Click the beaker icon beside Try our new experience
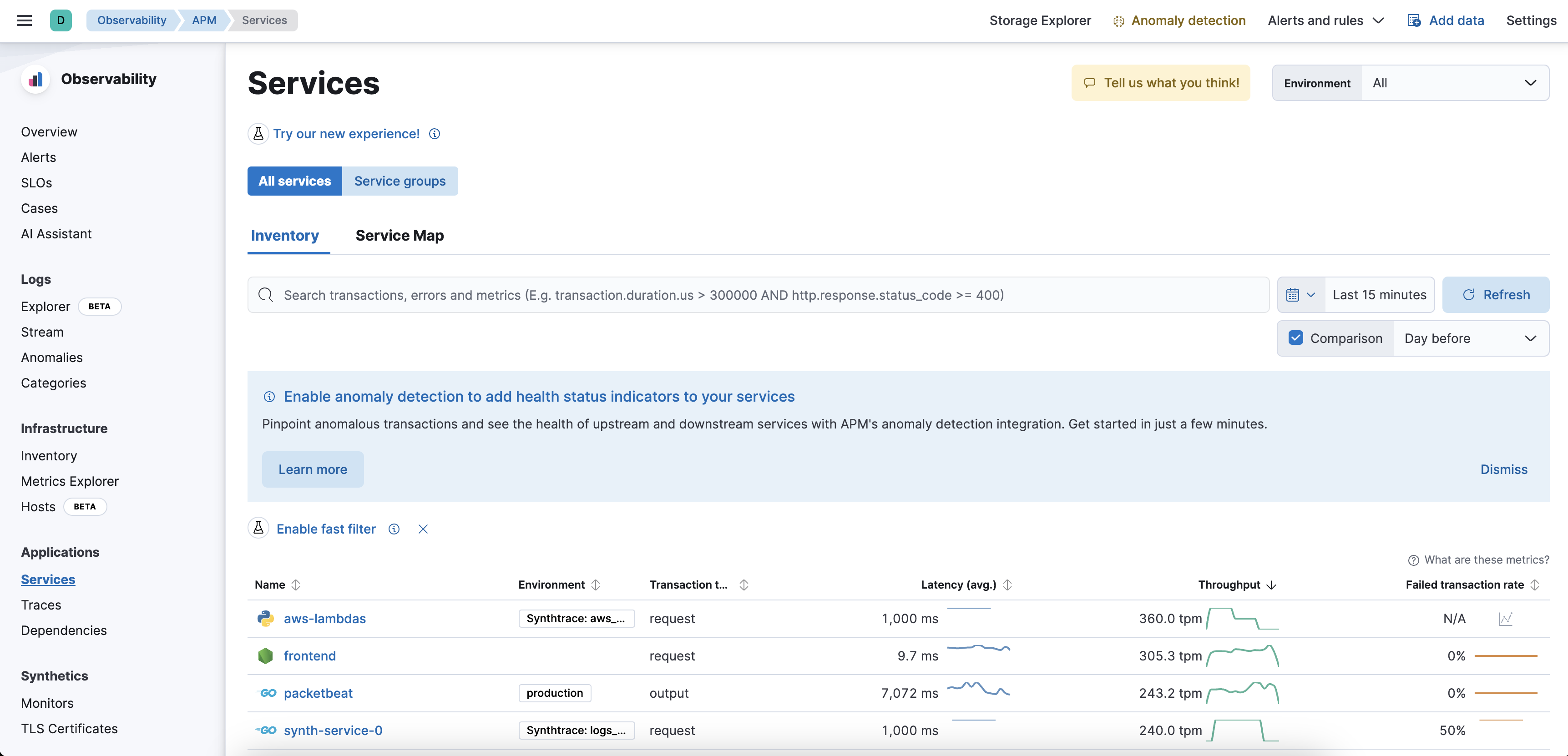This screenshot has width=1568, height=756. [258, 133]
